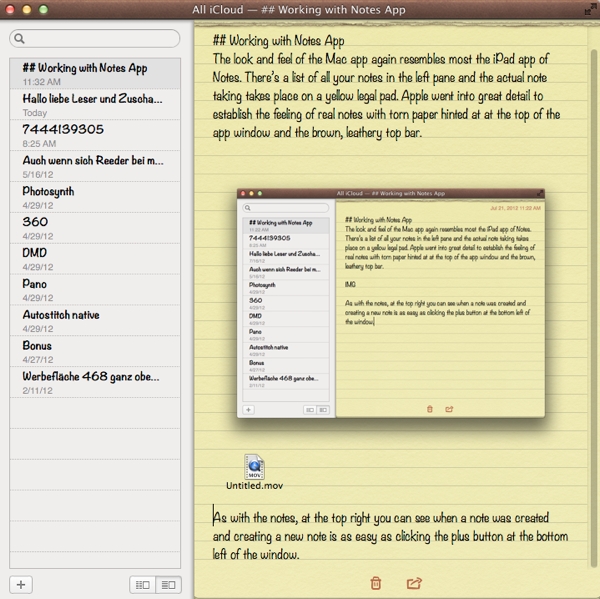600x599 pixels.
Task: Open the Autostitch native note
Action: pyautogui.click(x=95, y=321)
